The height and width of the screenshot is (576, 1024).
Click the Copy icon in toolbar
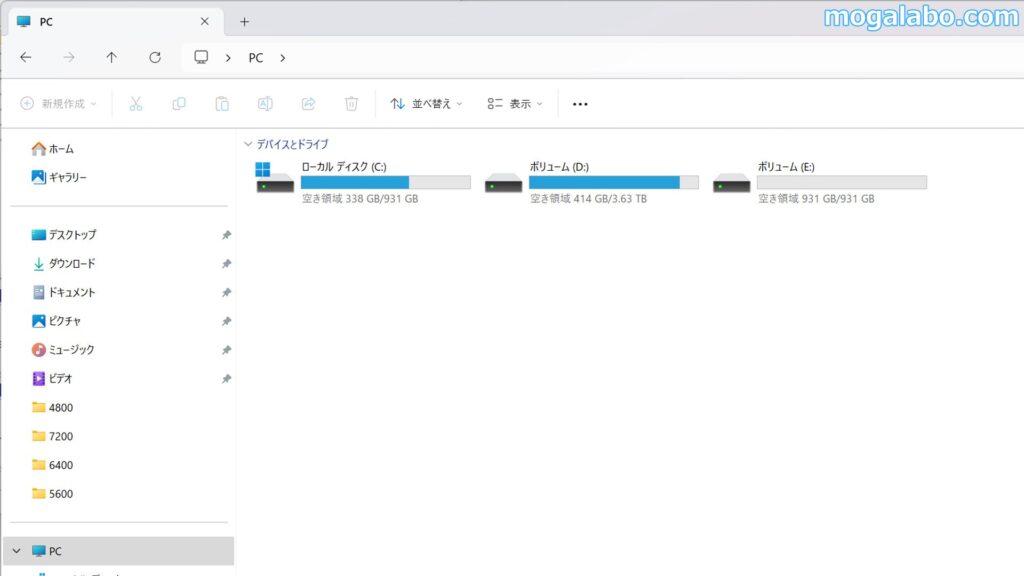coord(179,103)
